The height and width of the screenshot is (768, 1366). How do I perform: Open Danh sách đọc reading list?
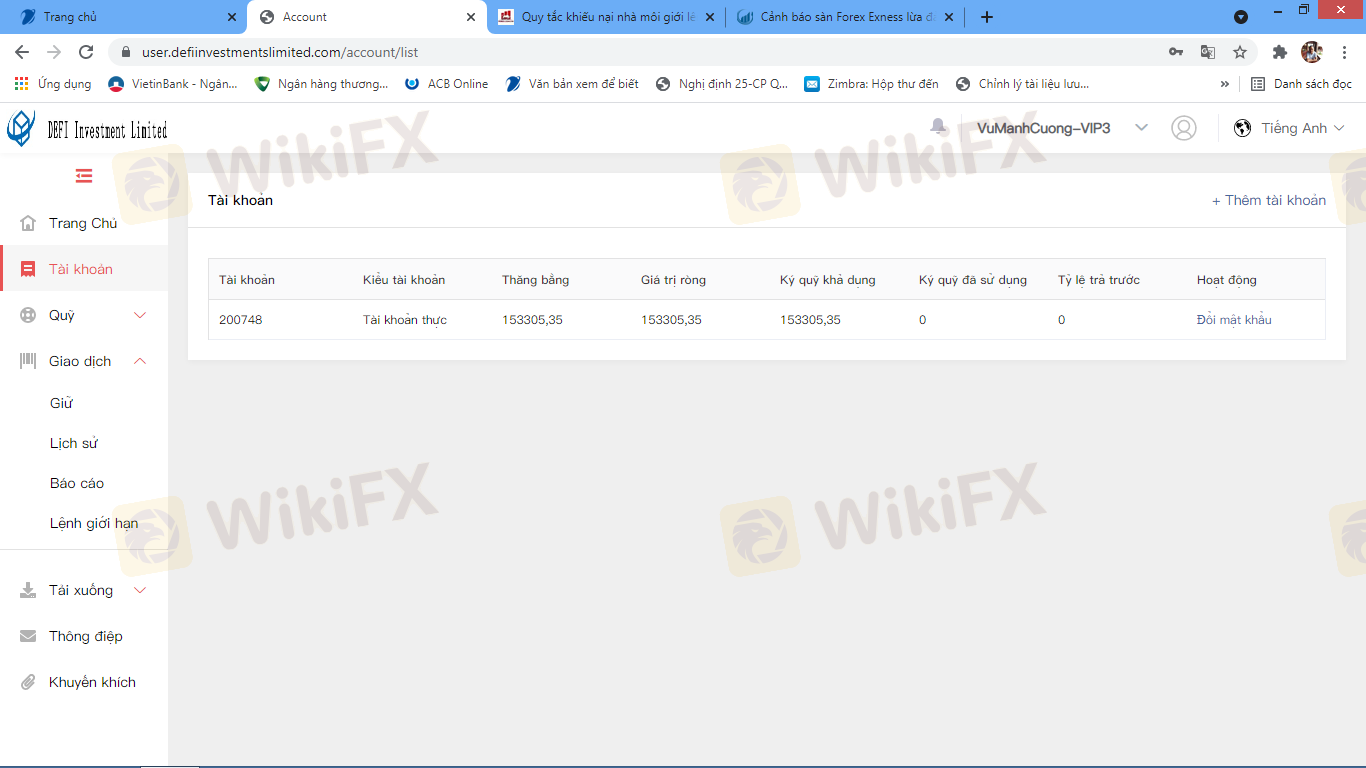pos(1301,84)
